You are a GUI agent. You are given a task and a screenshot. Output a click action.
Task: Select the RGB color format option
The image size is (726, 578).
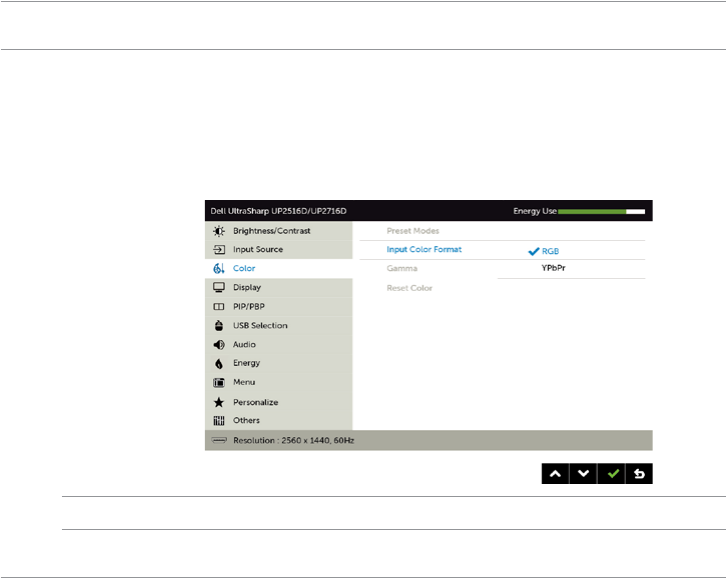coord(550,251)
